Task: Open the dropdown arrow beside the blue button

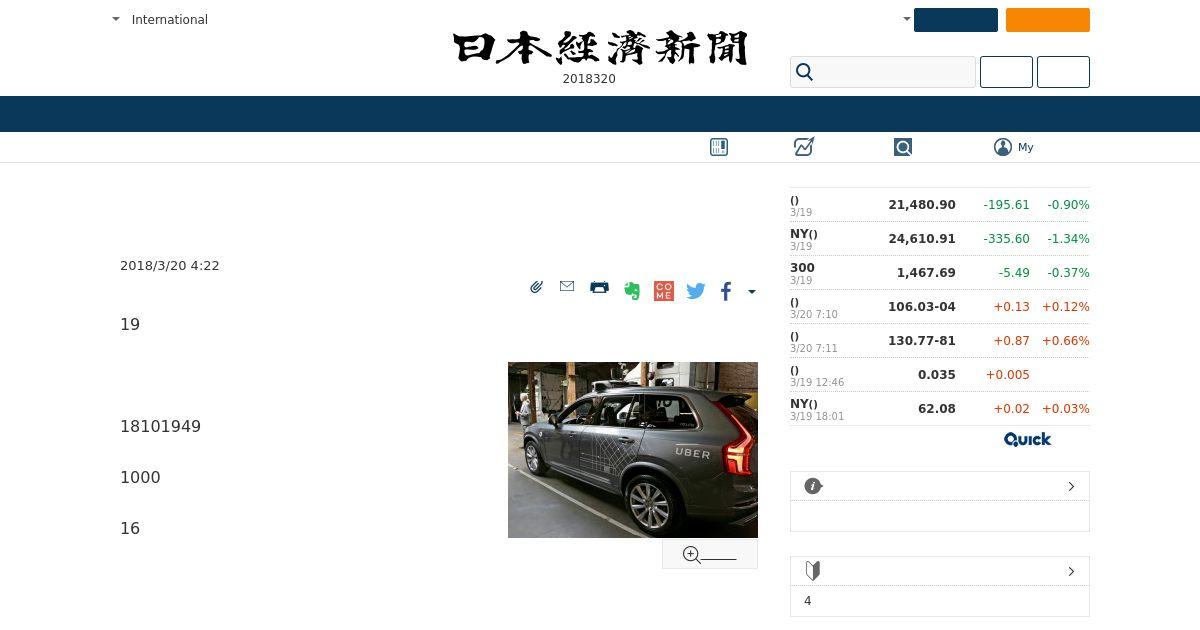Action: click(906, 18)
